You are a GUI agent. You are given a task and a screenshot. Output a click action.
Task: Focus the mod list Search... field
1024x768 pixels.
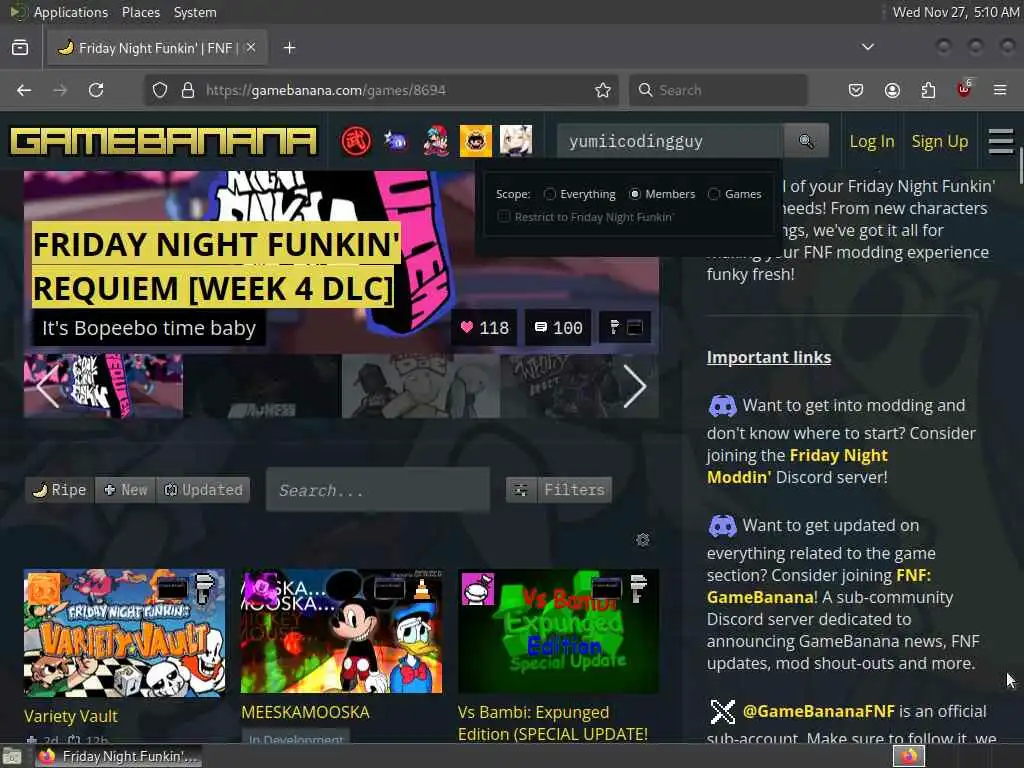pos(377,490)
